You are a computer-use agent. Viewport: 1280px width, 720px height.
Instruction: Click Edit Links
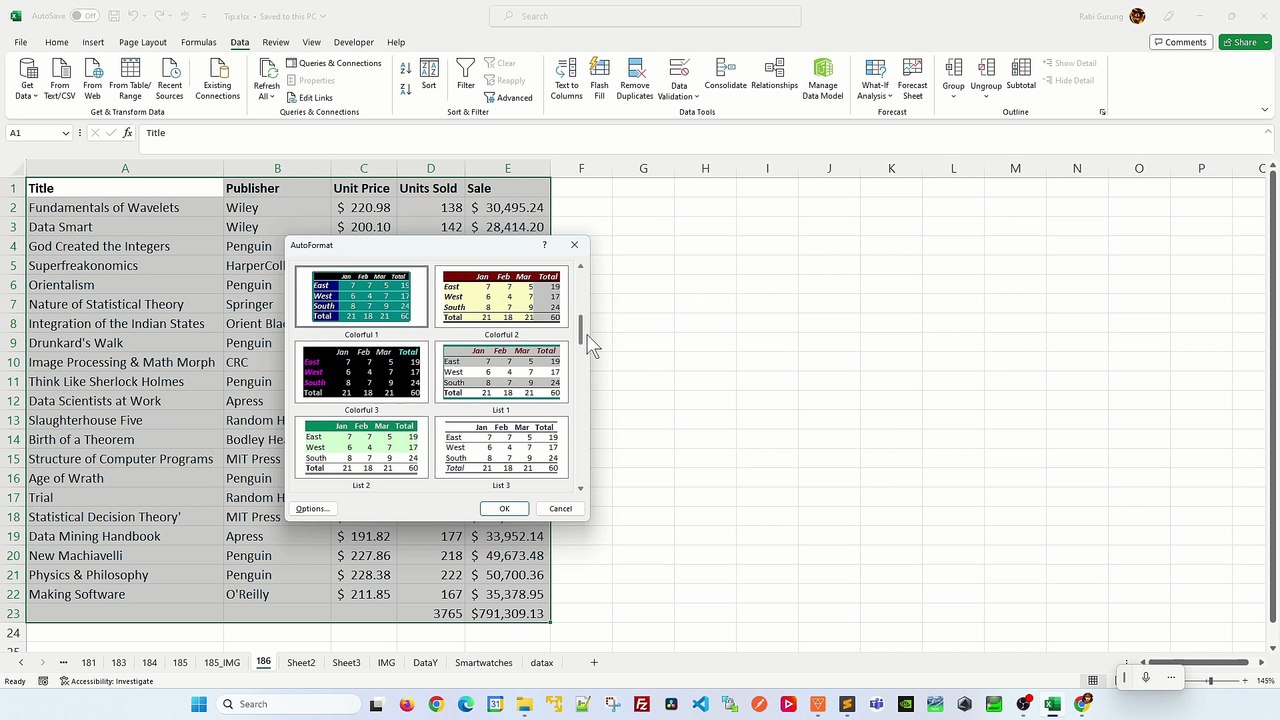pos(309,97)
